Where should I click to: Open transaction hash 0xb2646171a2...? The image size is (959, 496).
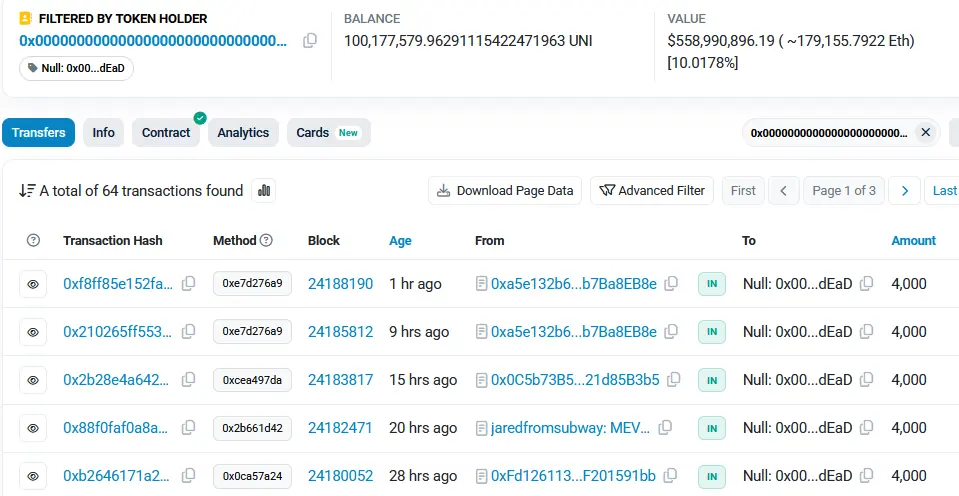(116, 476)
